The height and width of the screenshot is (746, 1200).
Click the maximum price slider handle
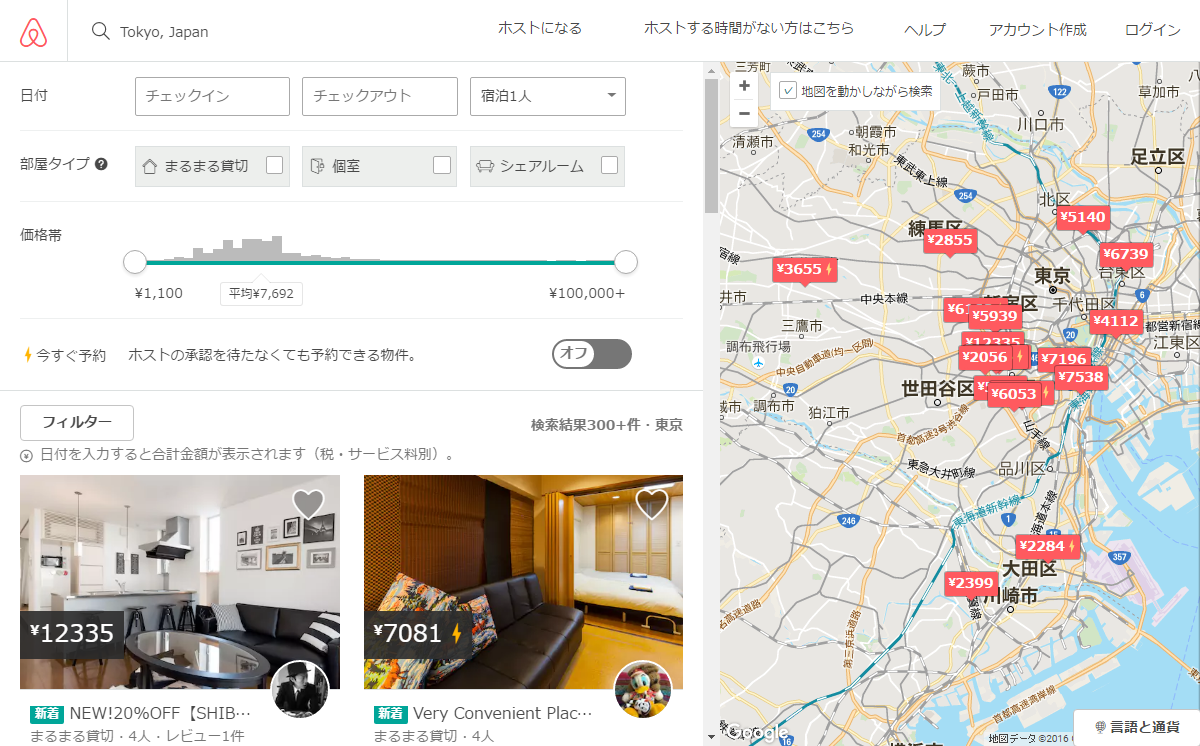(626, 262)
